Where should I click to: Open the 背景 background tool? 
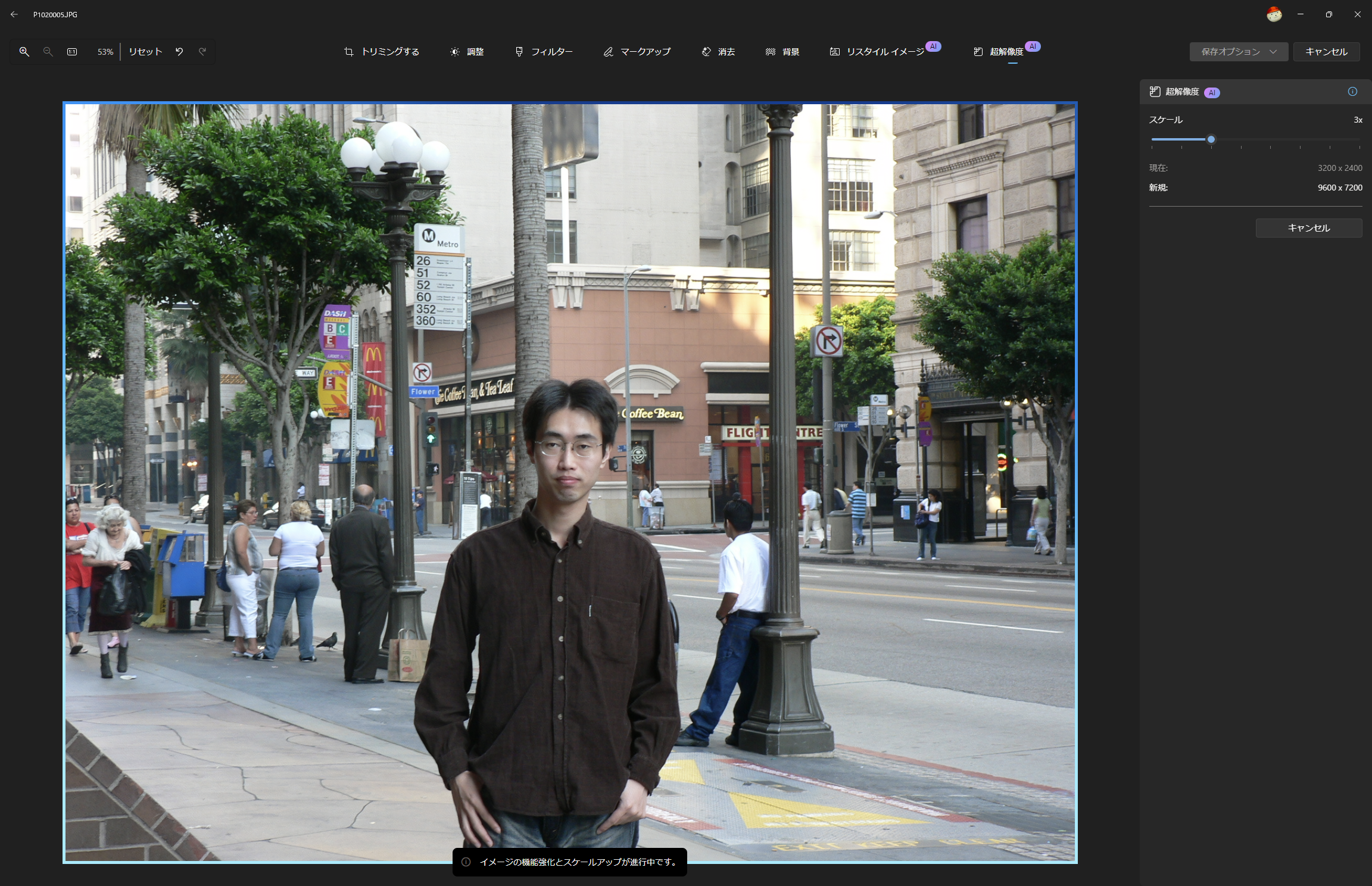(782, 52)
